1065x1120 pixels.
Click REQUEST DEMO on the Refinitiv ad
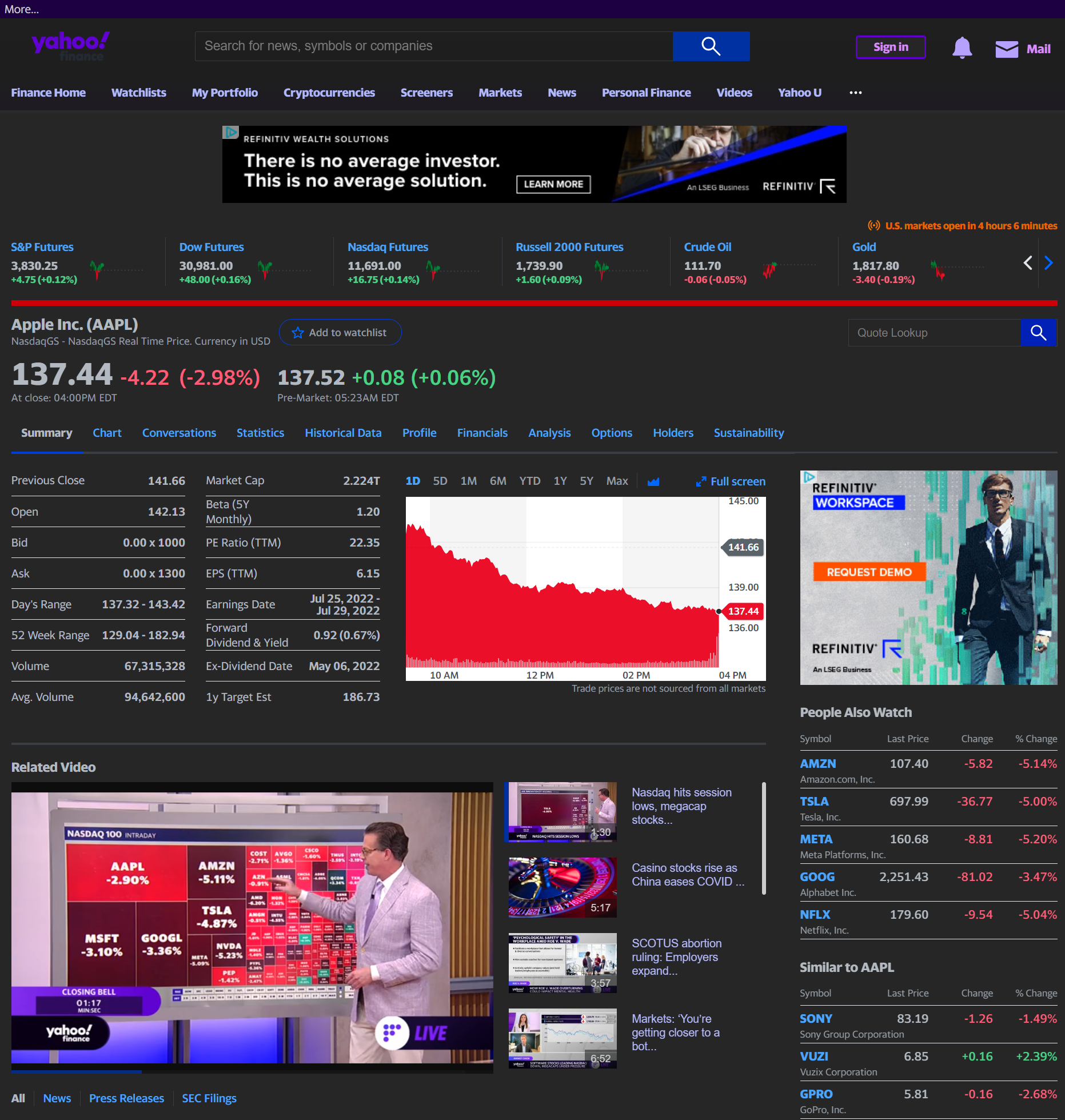tap(869, 572)
